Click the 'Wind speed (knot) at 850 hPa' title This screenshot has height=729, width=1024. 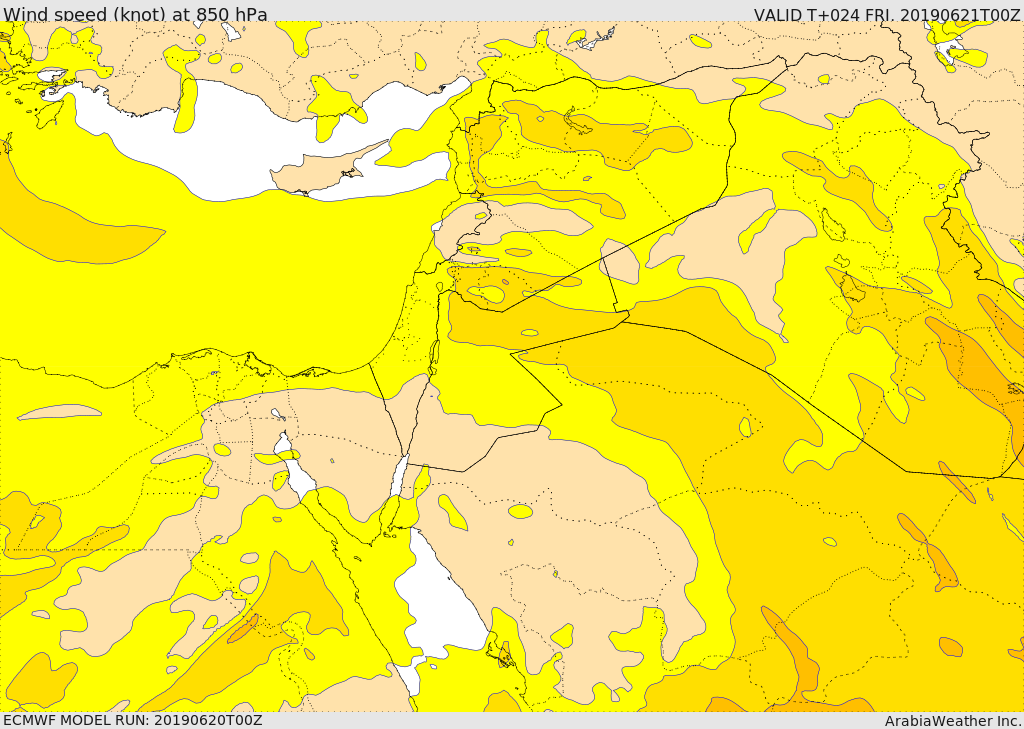(x=135, y=14)
